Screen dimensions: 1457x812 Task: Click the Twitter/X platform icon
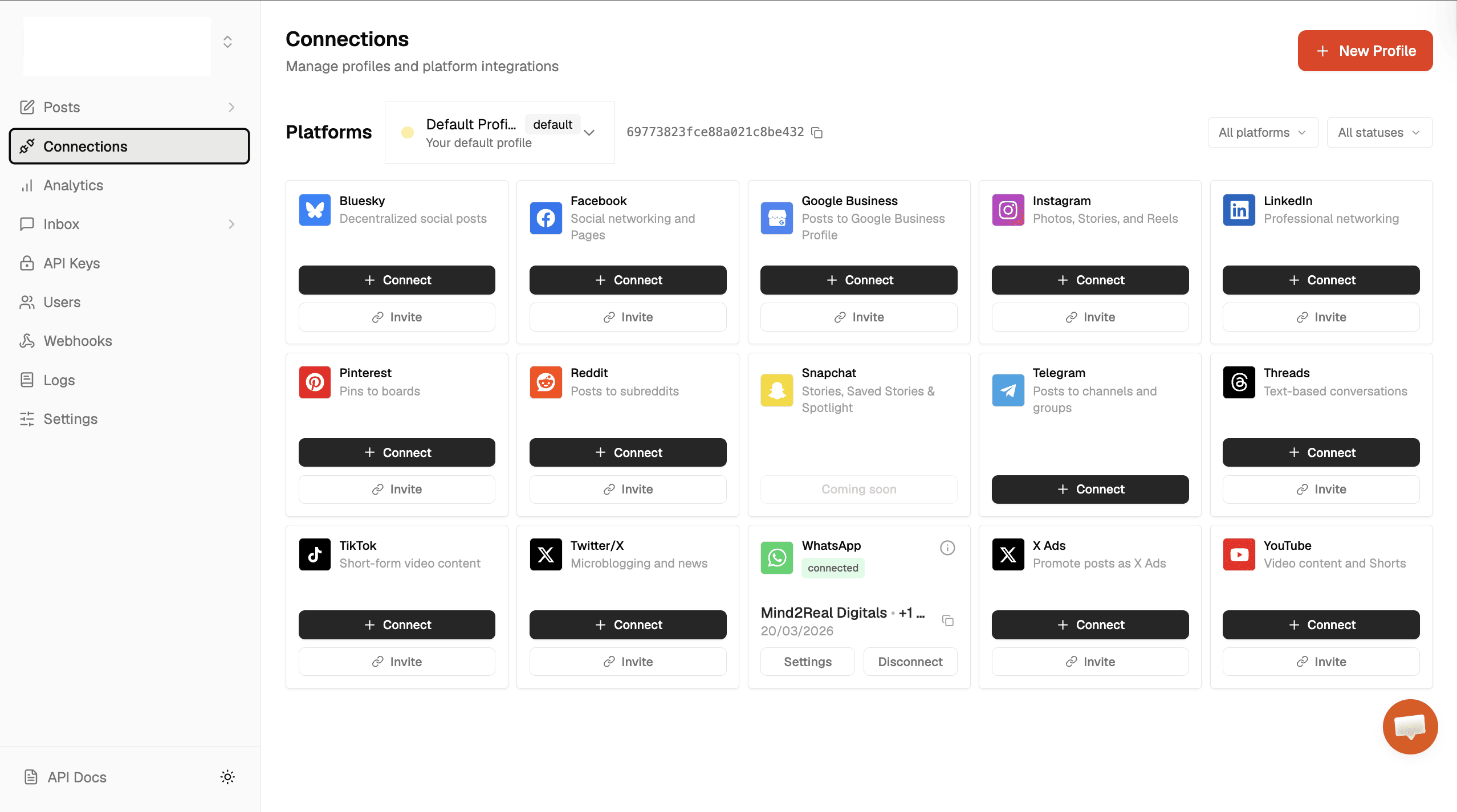546,554
